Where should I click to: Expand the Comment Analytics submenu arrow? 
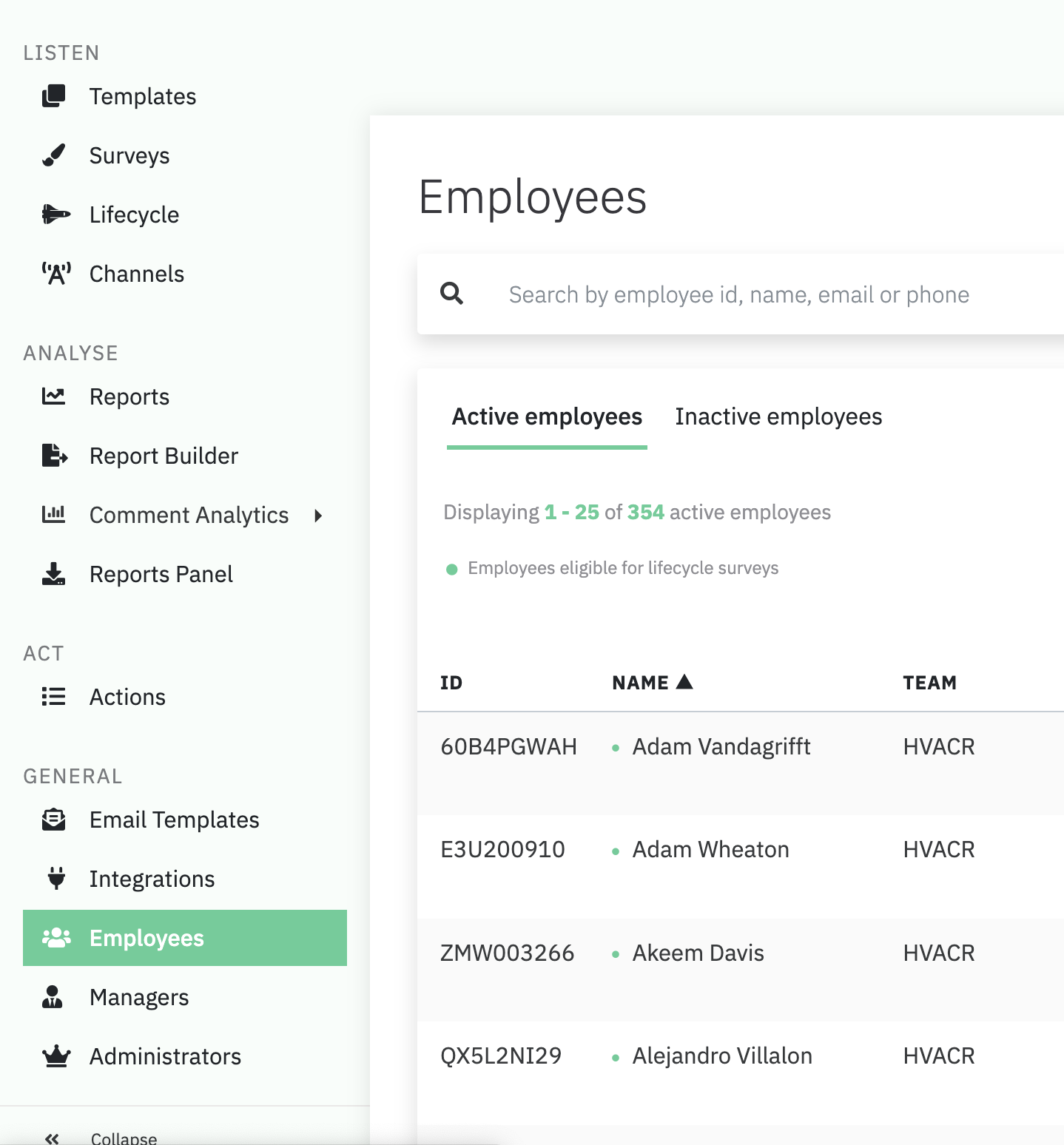[x=318, y=516]
